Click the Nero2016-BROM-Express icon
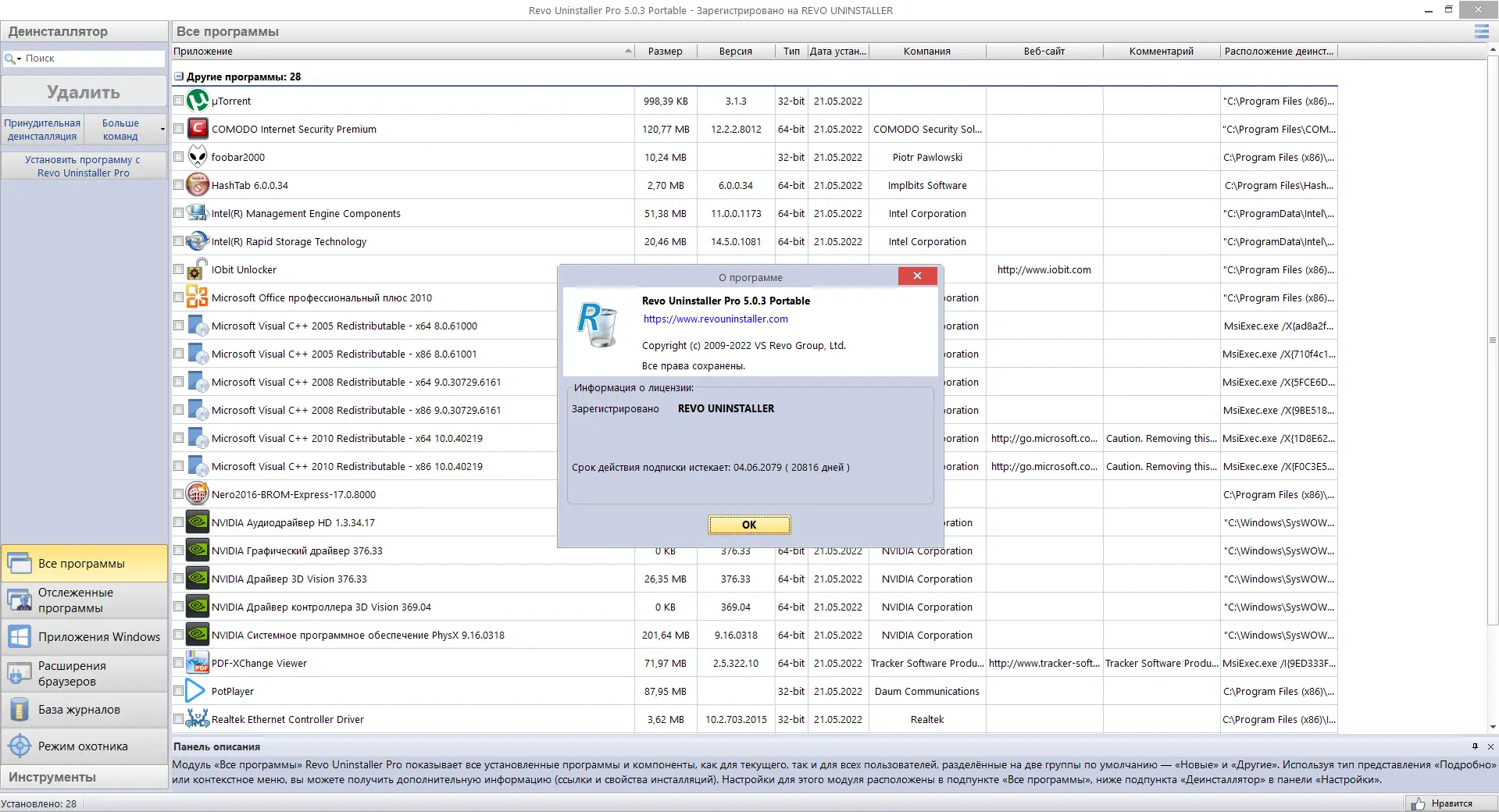 pos(198,494)
